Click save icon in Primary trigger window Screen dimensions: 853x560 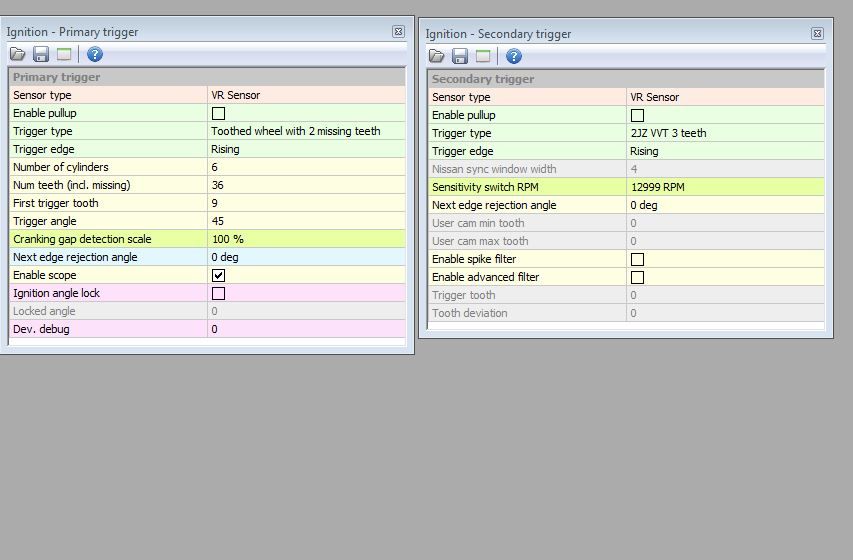(x=41, y=54)
